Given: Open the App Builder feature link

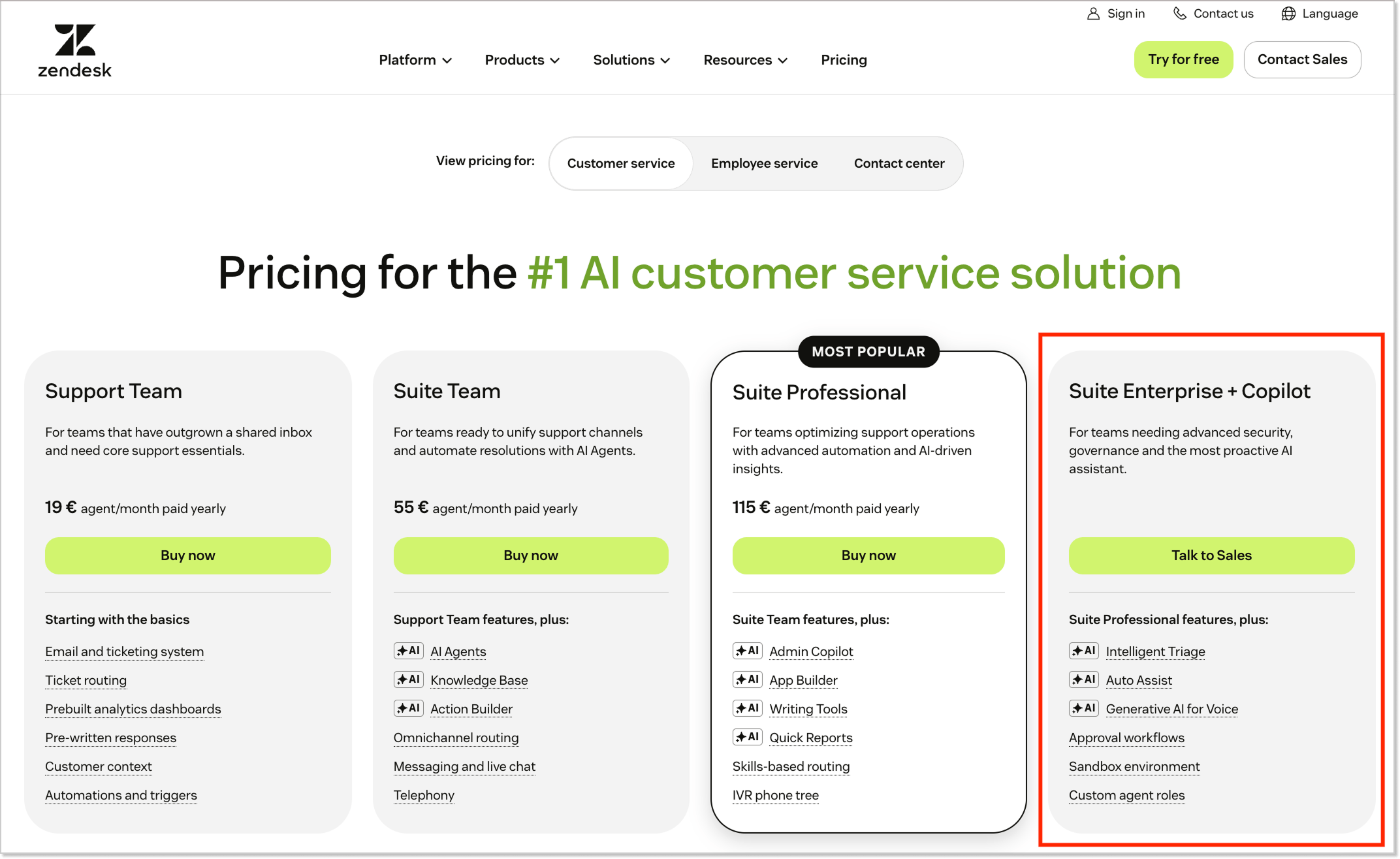Looking at the screenshot, I should pyautogui.click(x=803, y=680).
